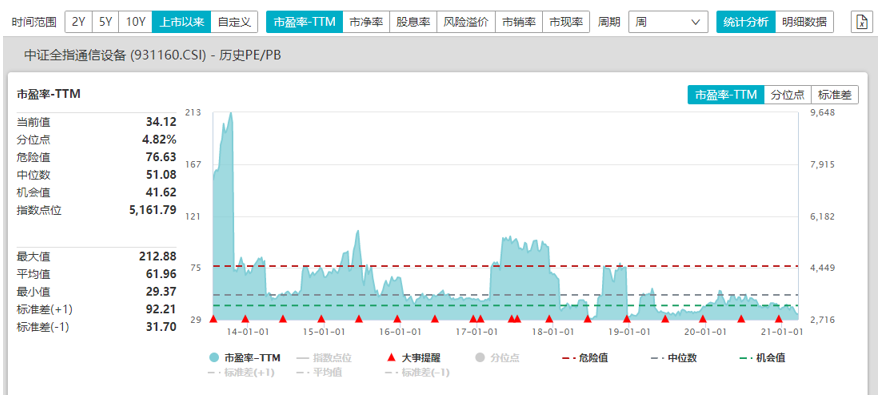The image size is (882, 398).
Task: Switch to the 风险溢价 tab
Action: coord(465,22)
